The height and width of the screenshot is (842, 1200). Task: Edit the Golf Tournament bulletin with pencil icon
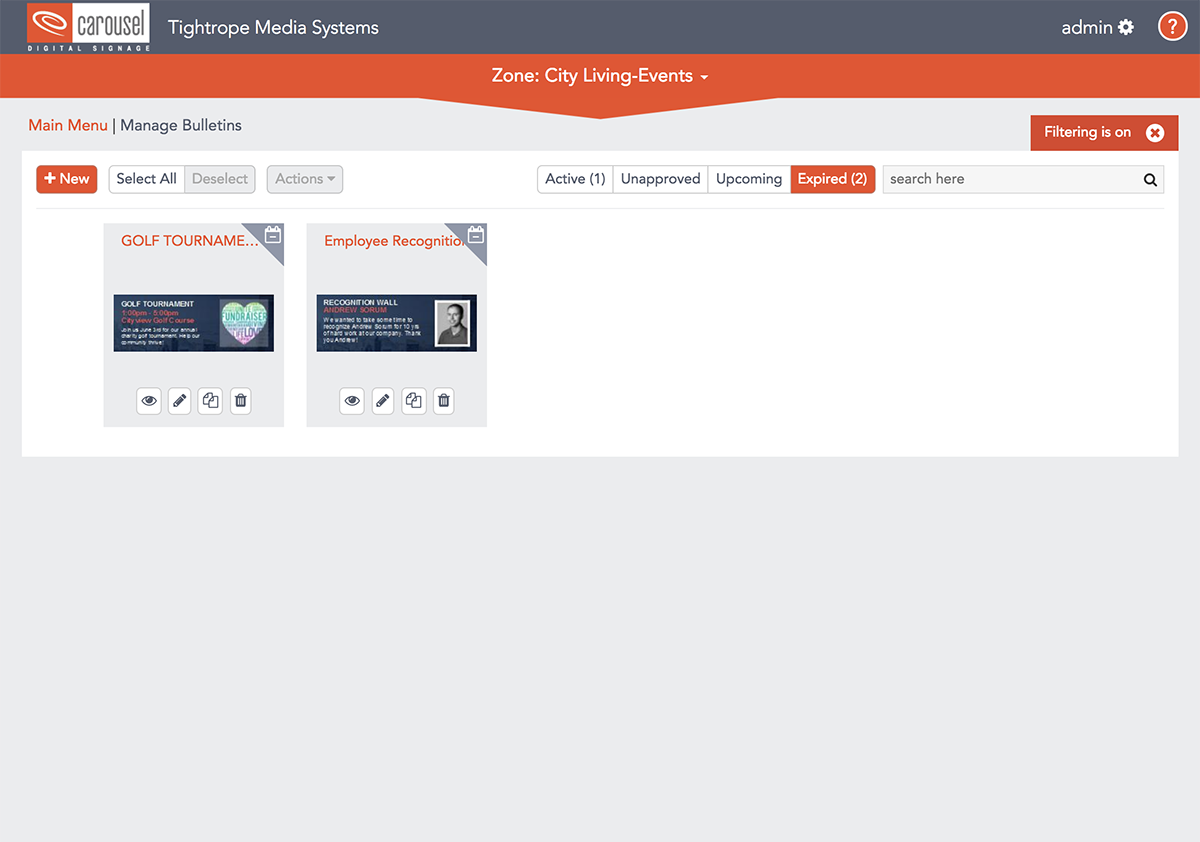pos(180,401)
